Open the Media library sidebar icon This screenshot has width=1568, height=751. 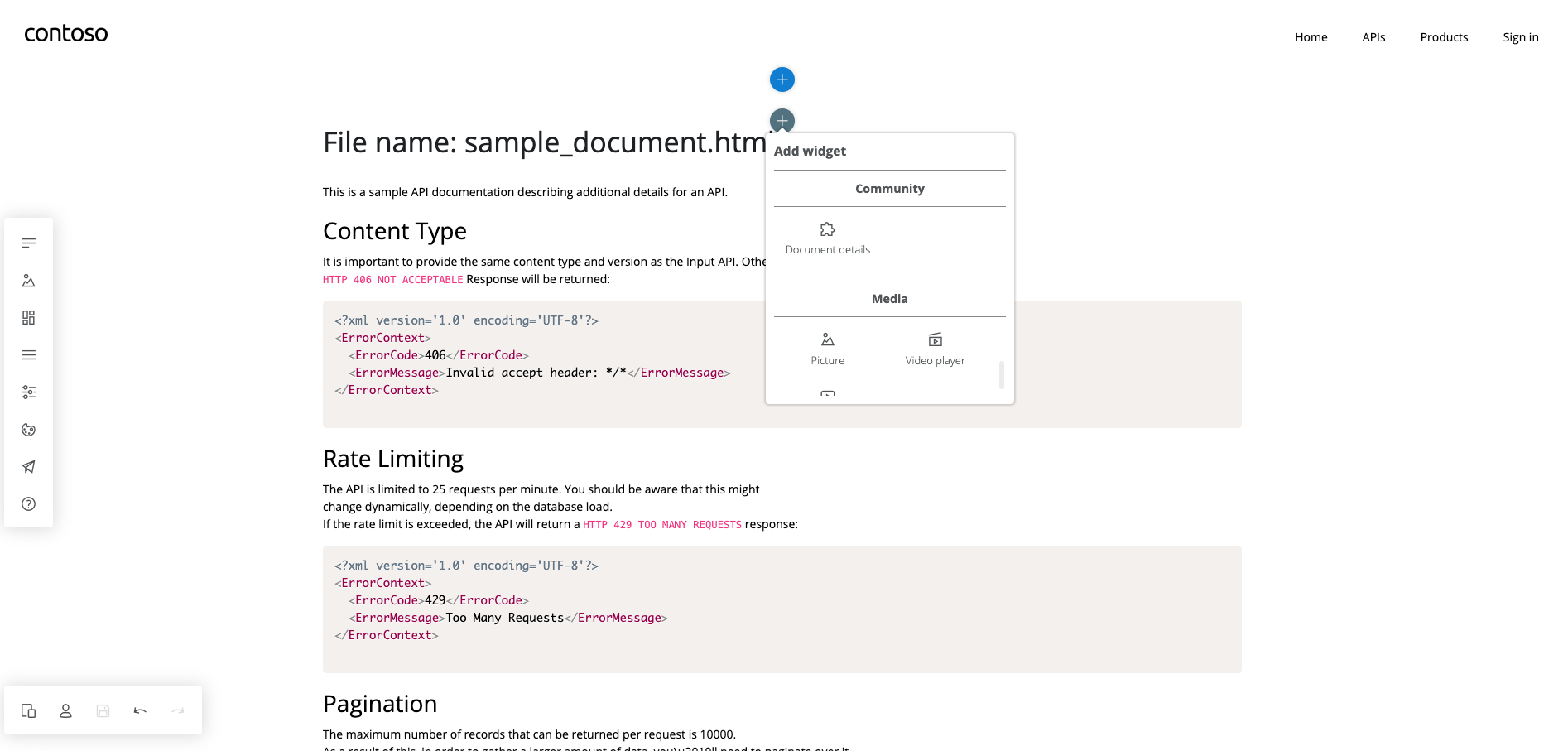click(28, 281)
